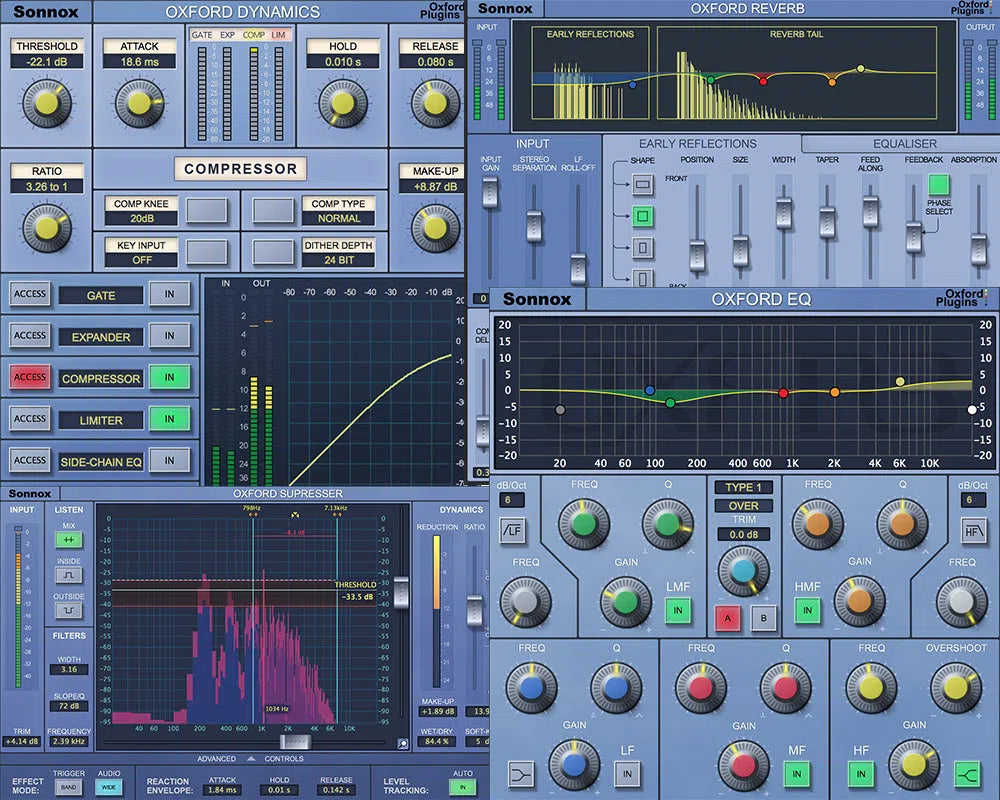Click the EQ A preset button

728,618
